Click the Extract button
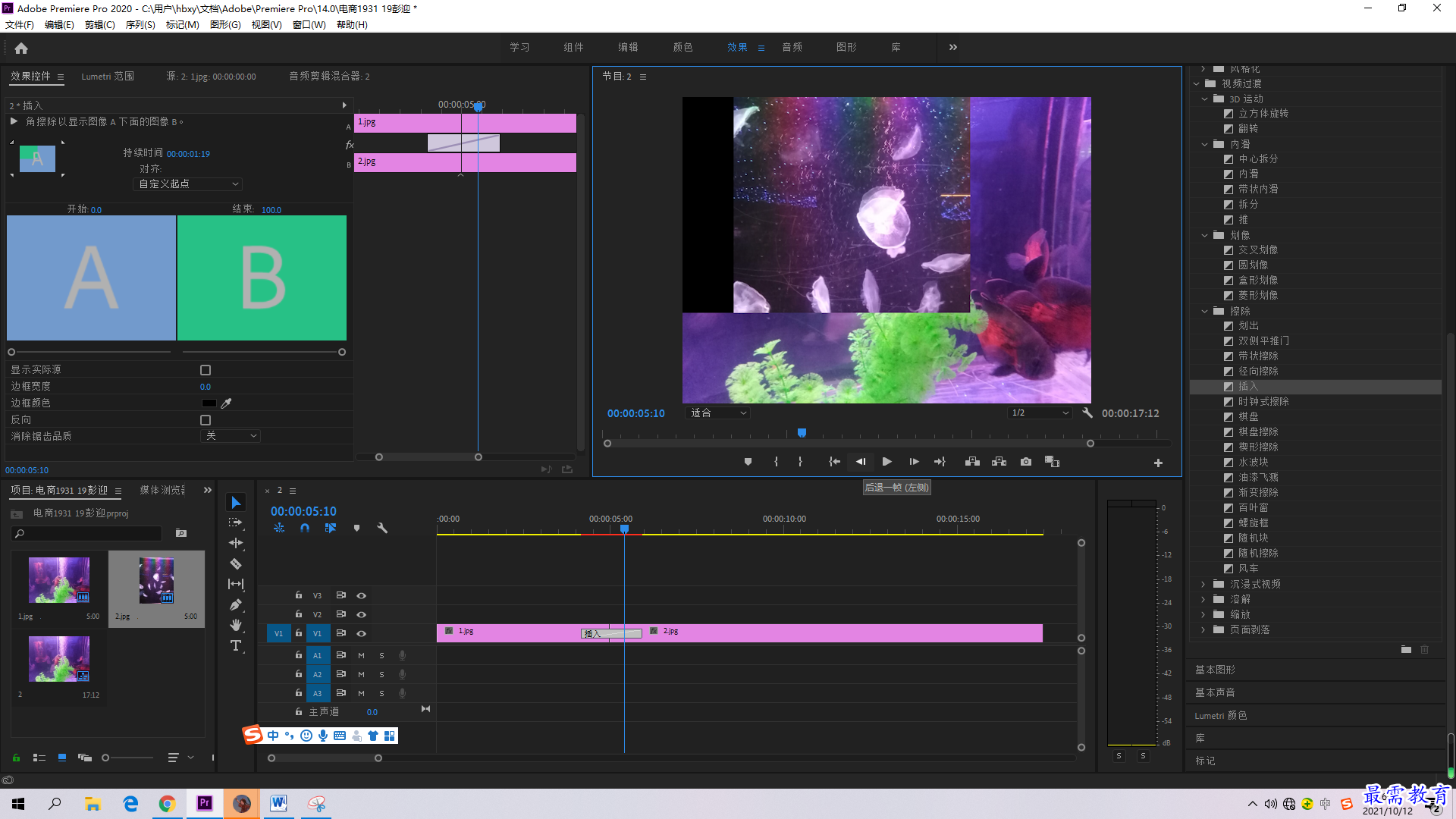This screenshot has width=1456, height=819. 999,462
